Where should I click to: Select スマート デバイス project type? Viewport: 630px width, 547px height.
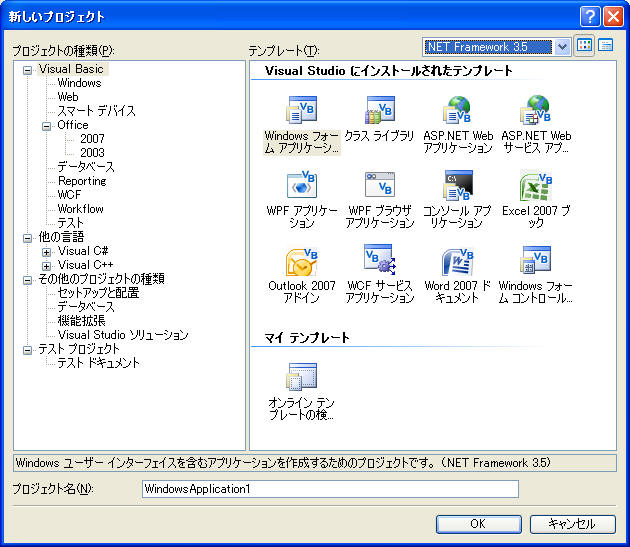click(96, 111)
